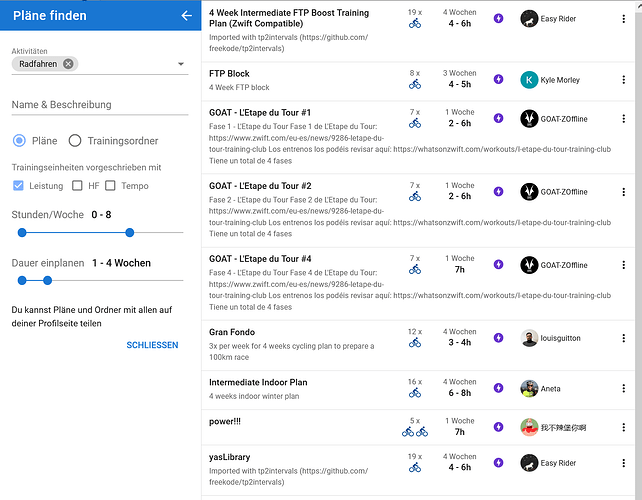Open three-dot menu for yasLibrary plan
Screen dimensions: 642x500
pyautogui.click(x=623, y=463)
